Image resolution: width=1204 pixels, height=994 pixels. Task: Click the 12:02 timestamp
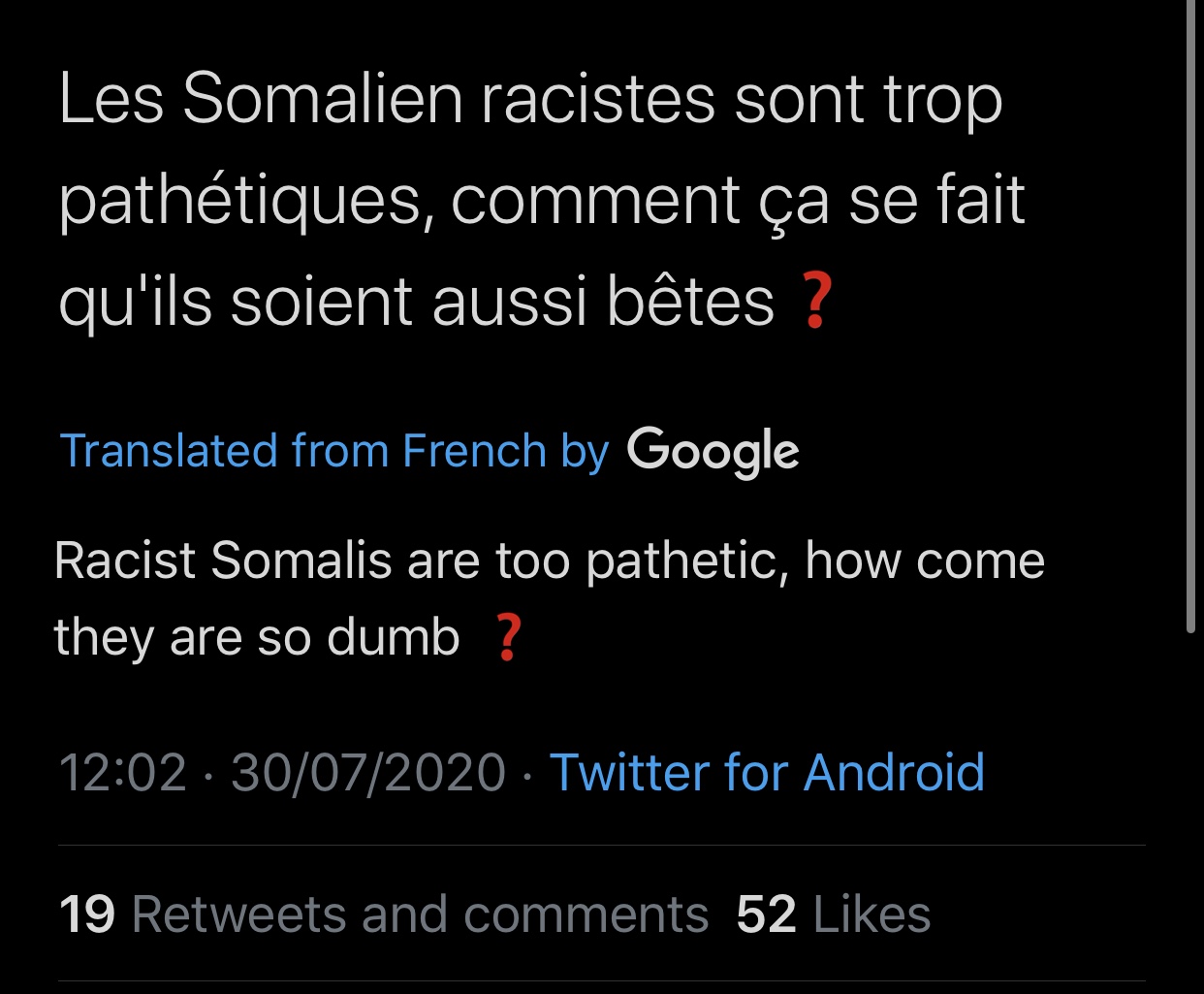[122, 773]
